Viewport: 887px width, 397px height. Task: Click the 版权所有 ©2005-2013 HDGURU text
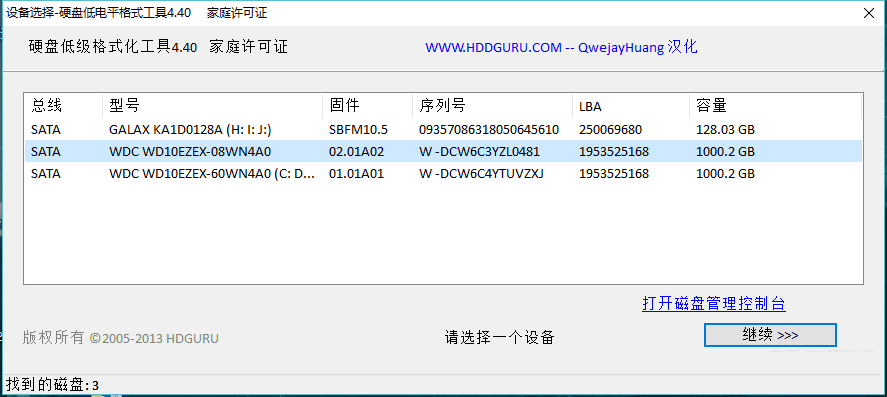120,338
